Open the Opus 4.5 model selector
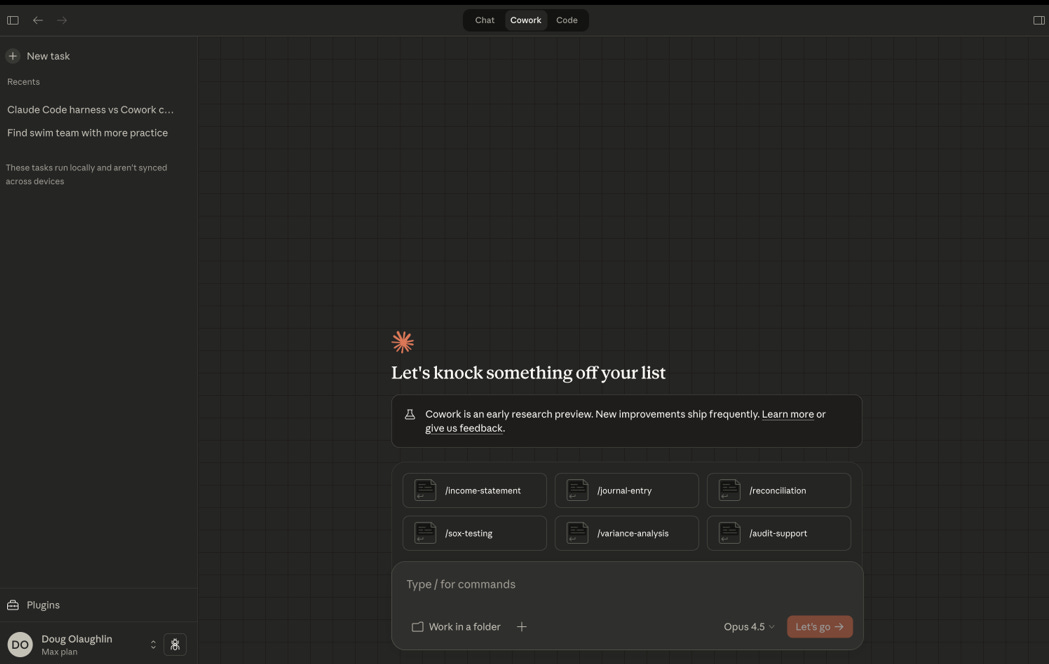Screen dimensions: 1049x664 click(x=748, y=626)
